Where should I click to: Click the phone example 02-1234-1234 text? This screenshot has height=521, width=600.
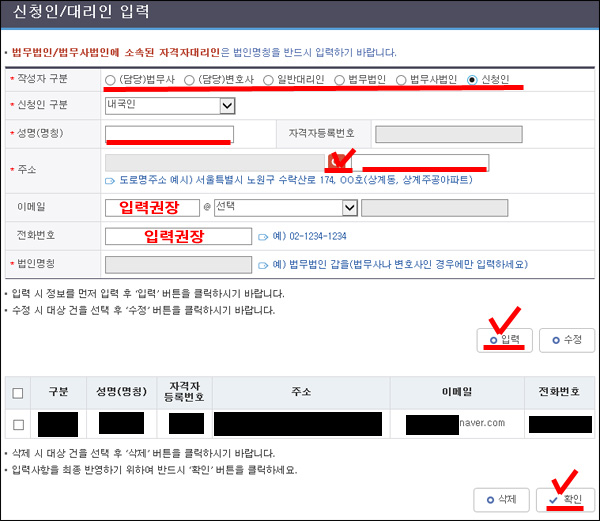pos(309,236)
